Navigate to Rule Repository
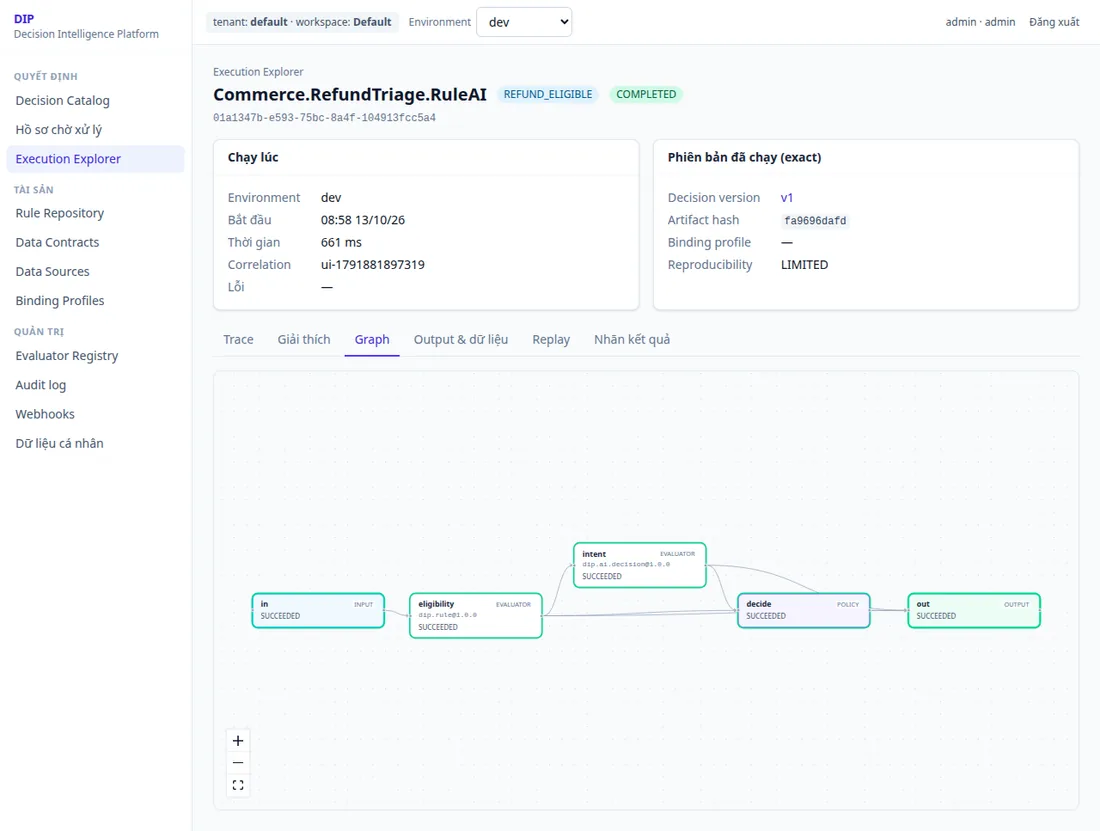The image size is (1100, 831). [x=95, y=213]
